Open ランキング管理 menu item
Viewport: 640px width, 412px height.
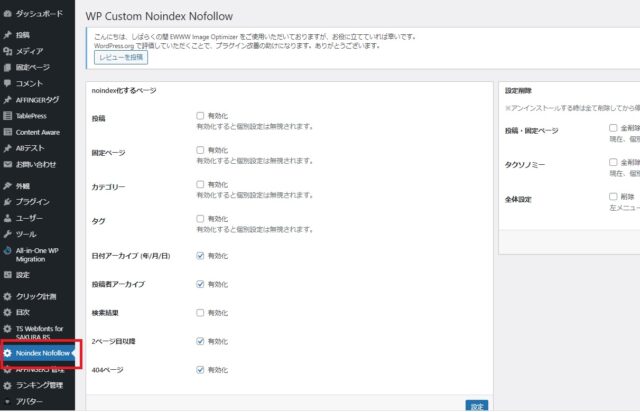(38, 385)
